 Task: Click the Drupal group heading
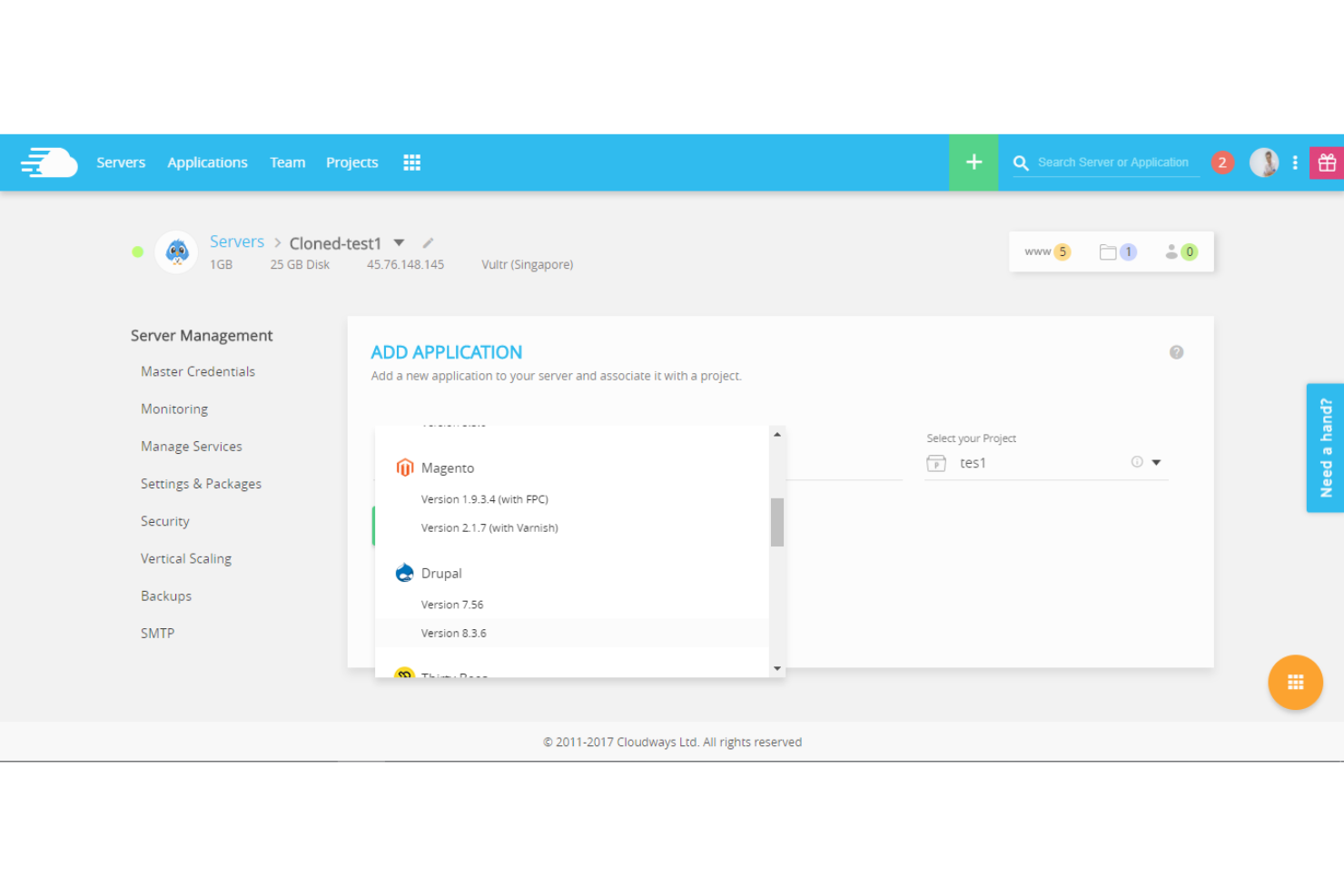pyautogui.click(x=441, y=573)
